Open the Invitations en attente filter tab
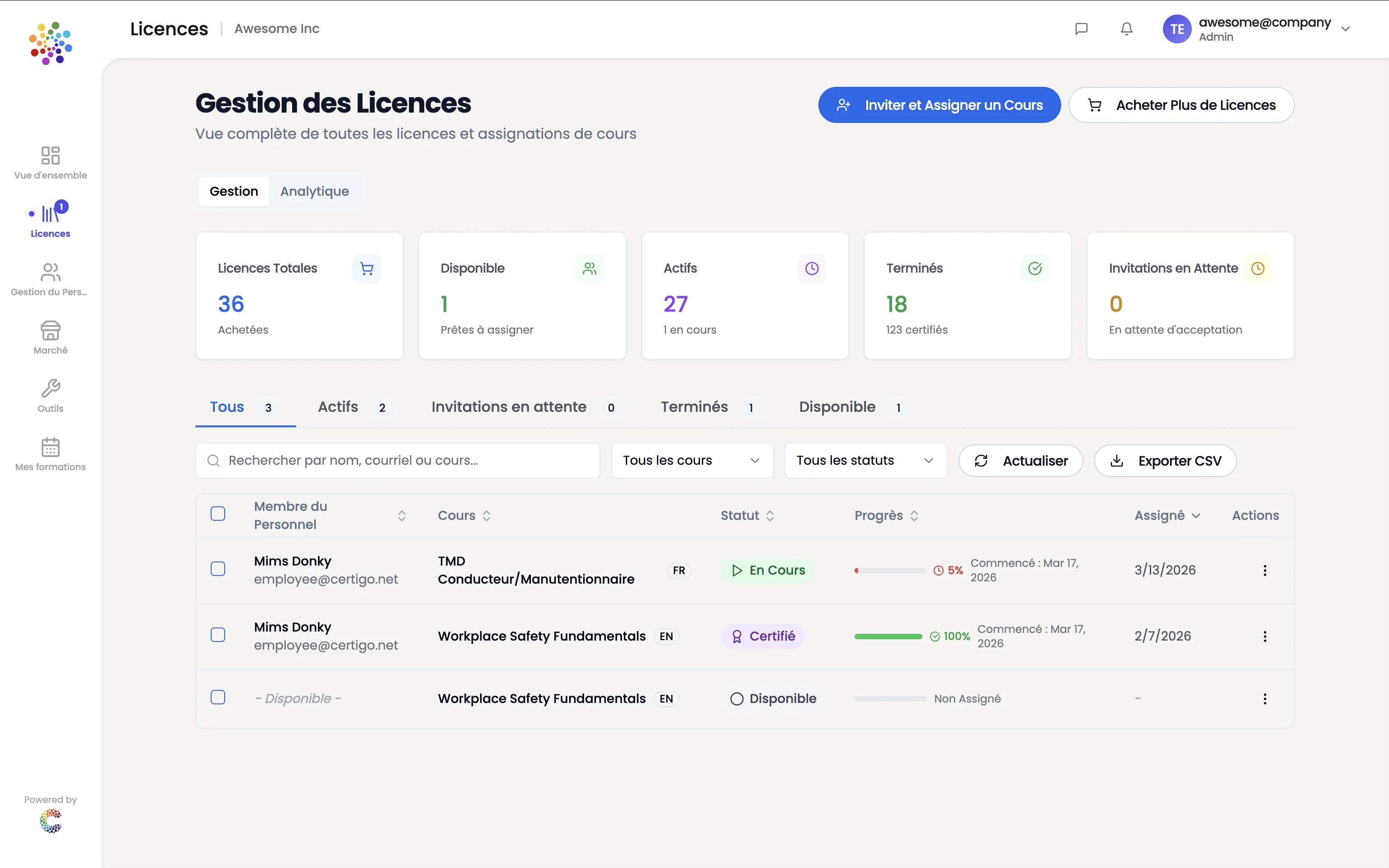Viewport: 1389px width, 868px height. pyautogui.click(x=508, y=406)
